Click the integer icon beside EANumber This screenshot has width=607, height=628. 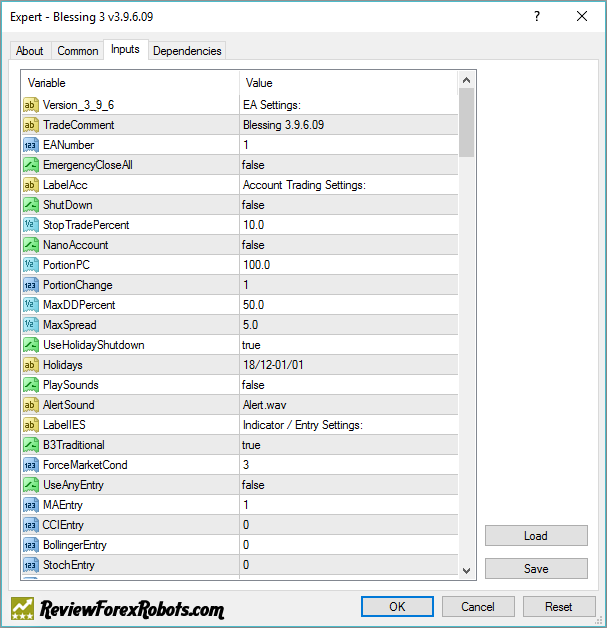[31, 145]
